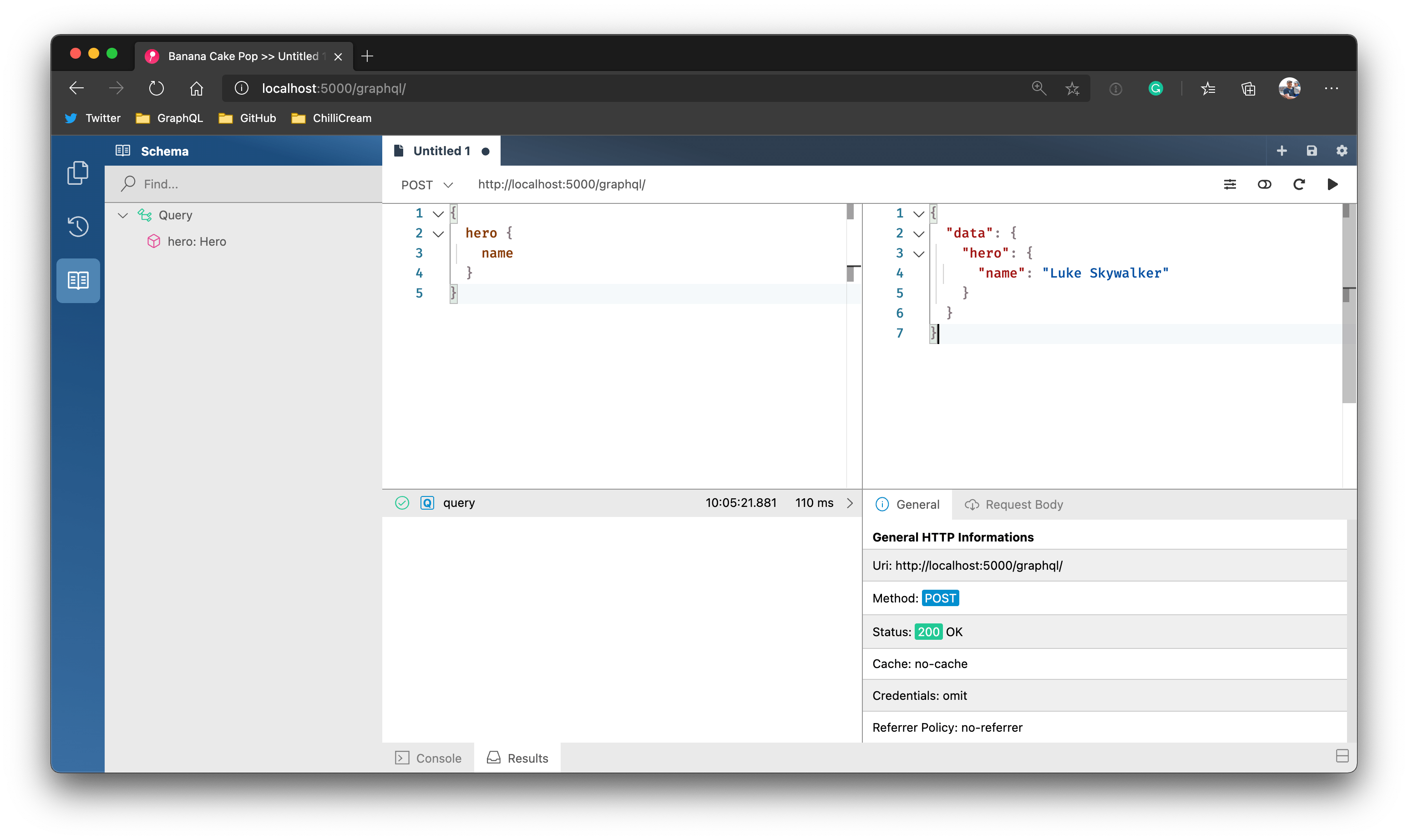Open the History sidebar icon
Viewport: 1408px width, 840px height.
point(78,227)
